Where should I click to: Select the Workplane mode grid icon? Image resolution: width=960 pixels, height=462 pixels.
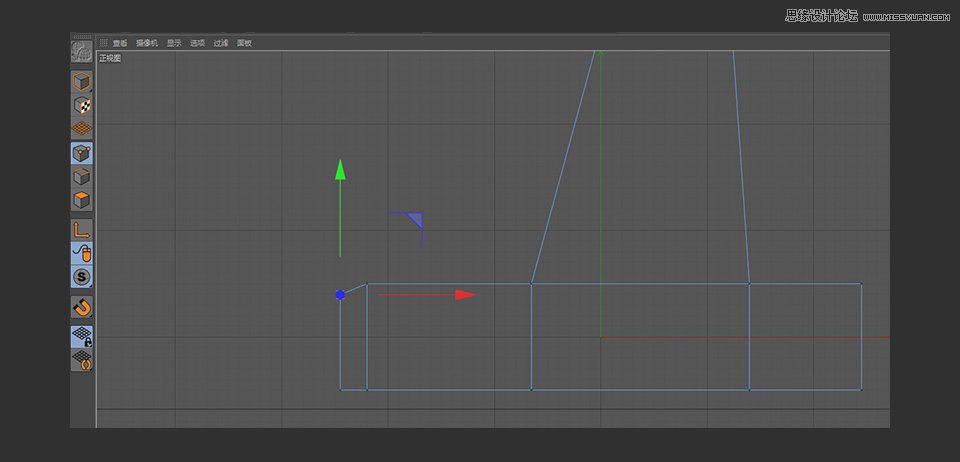click(x=81, y=128)
